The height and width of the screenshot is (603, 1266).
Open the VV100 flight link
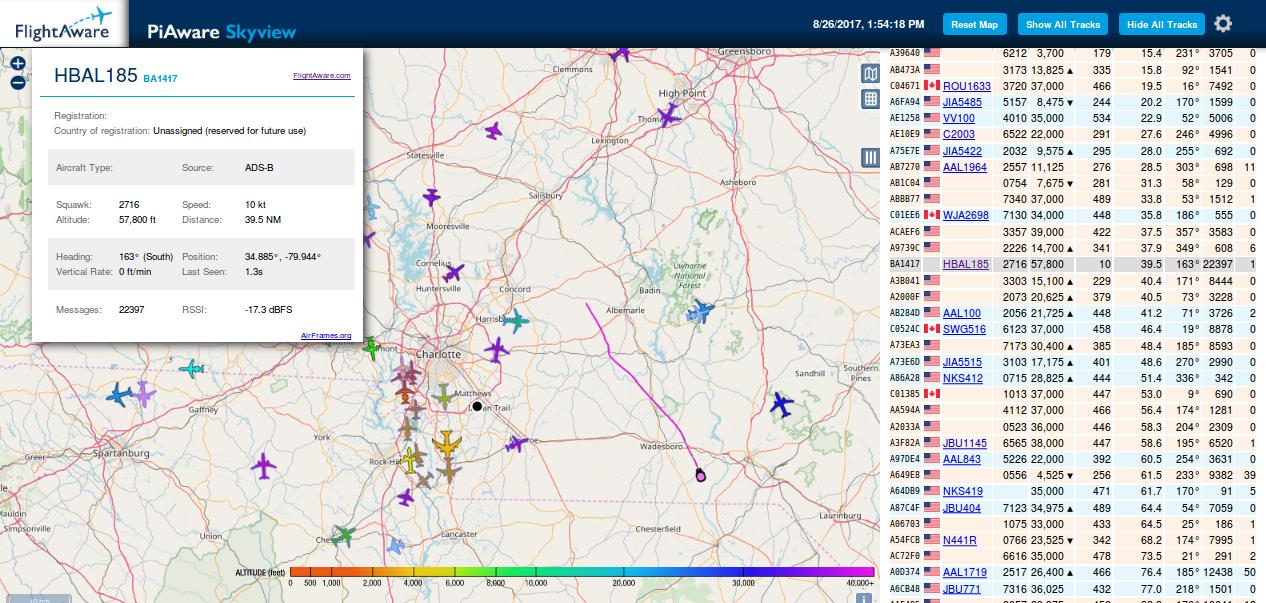pos(959,118)
